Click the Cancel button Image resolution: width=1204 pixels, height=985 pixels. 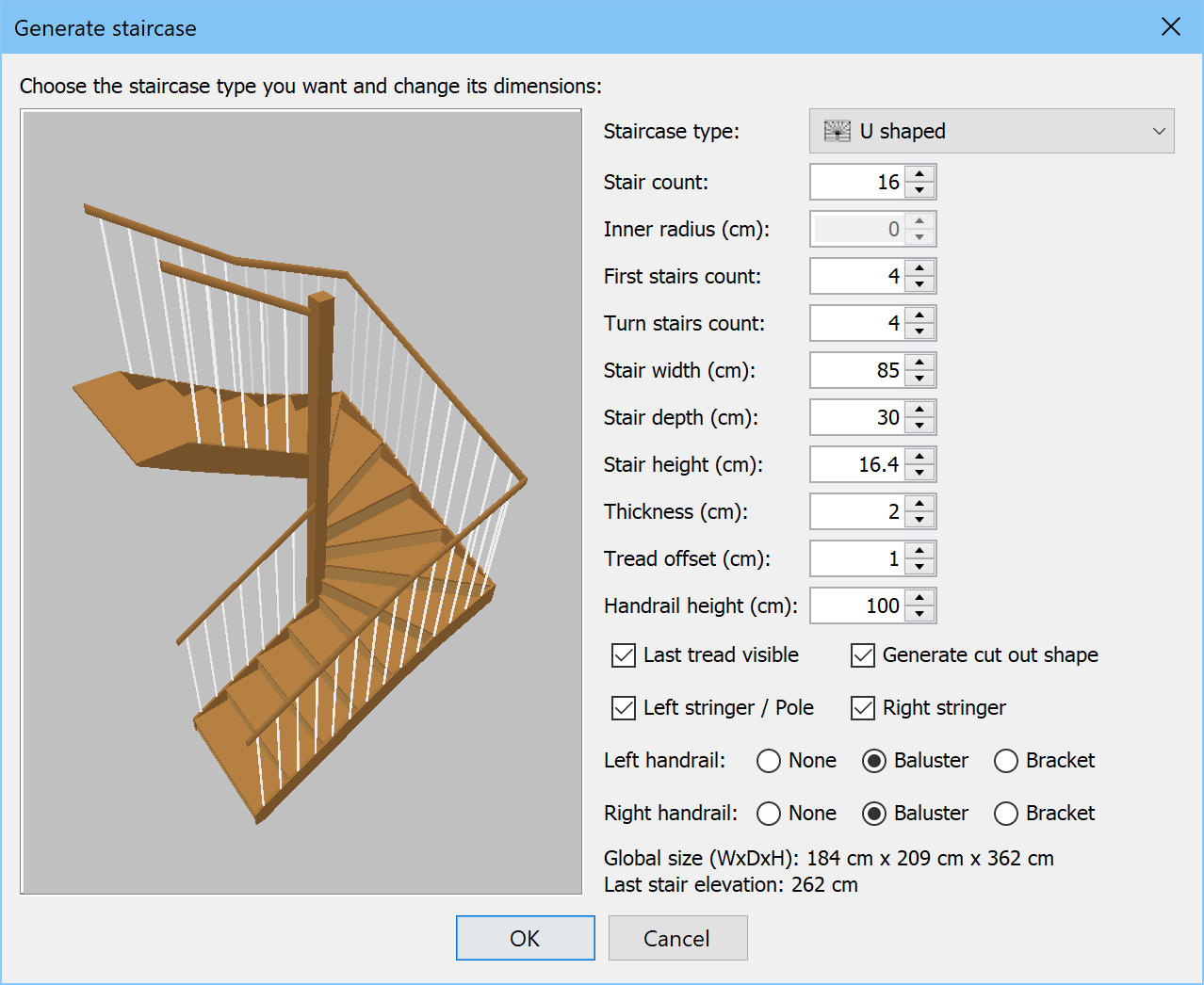(678, 938)
